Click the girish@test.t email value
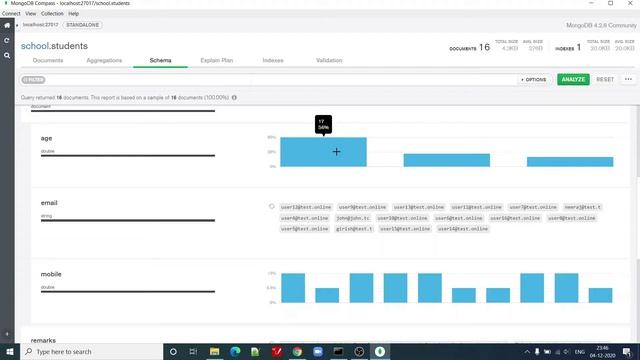 click(x=354, y=229)
